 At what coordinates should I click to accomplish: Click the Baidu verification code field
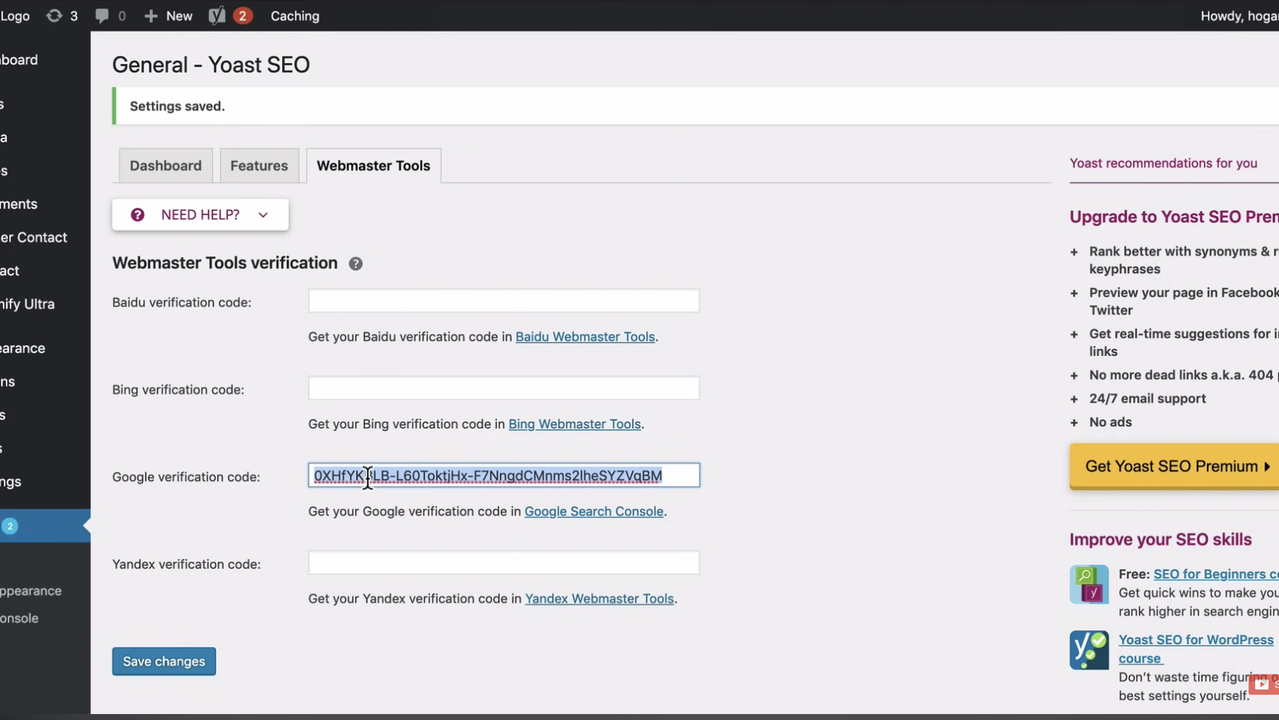tap(503, 301)
